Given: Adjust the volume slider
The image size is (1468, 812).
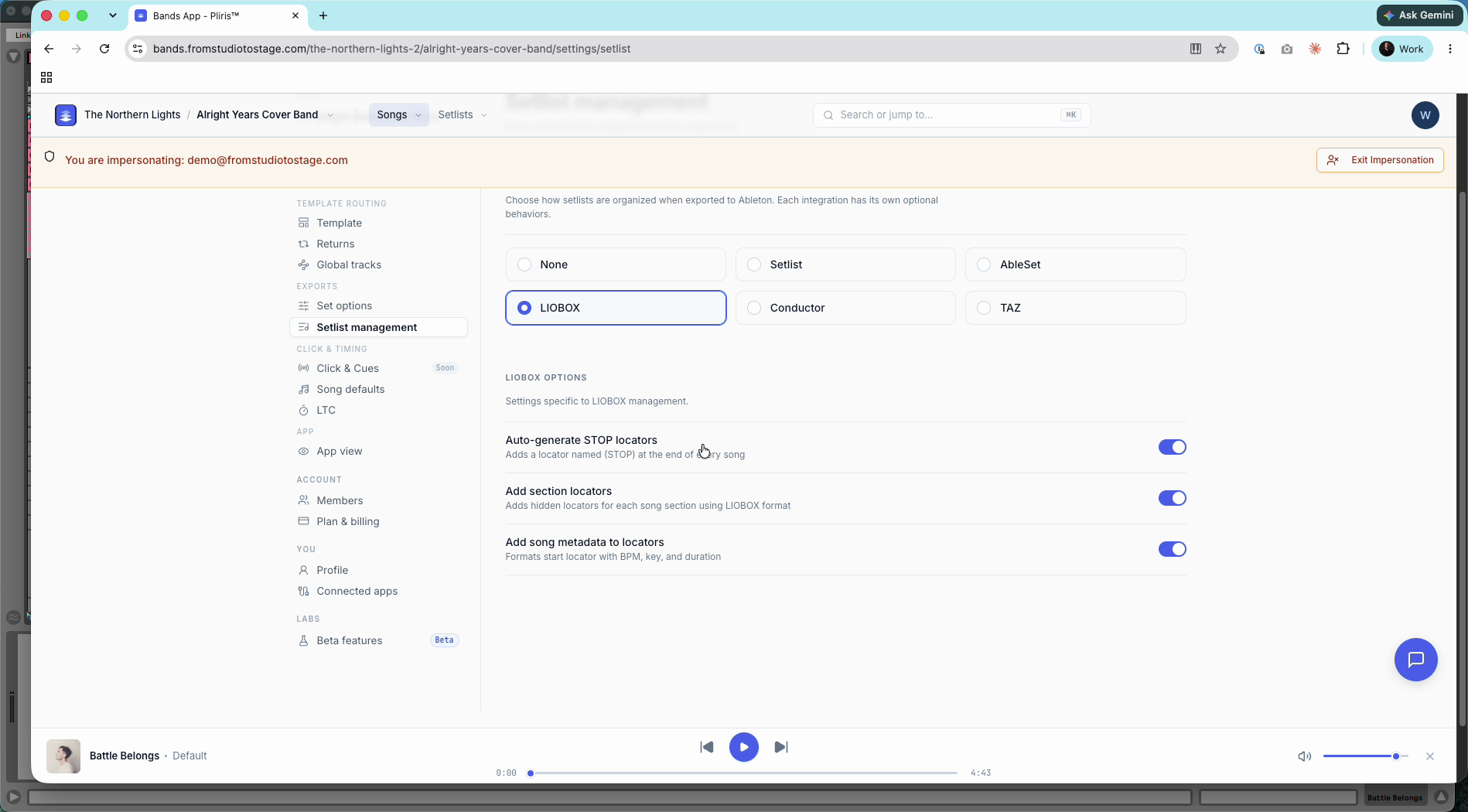Looking at the screenshot, I should coord(1365,756).
